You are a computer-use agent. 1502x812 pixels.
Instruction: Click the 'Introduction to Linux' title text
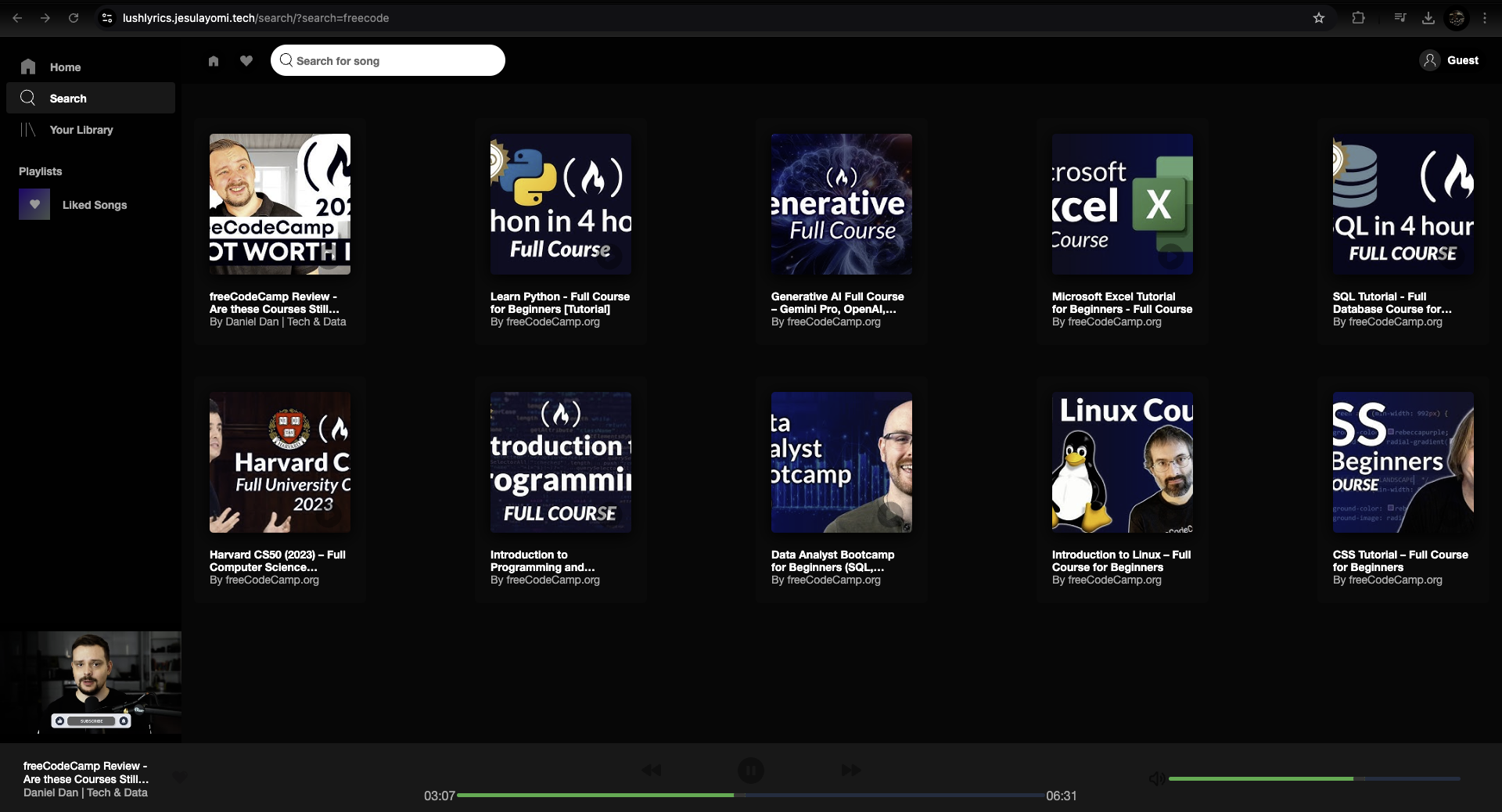click(x=1122, y=561)
